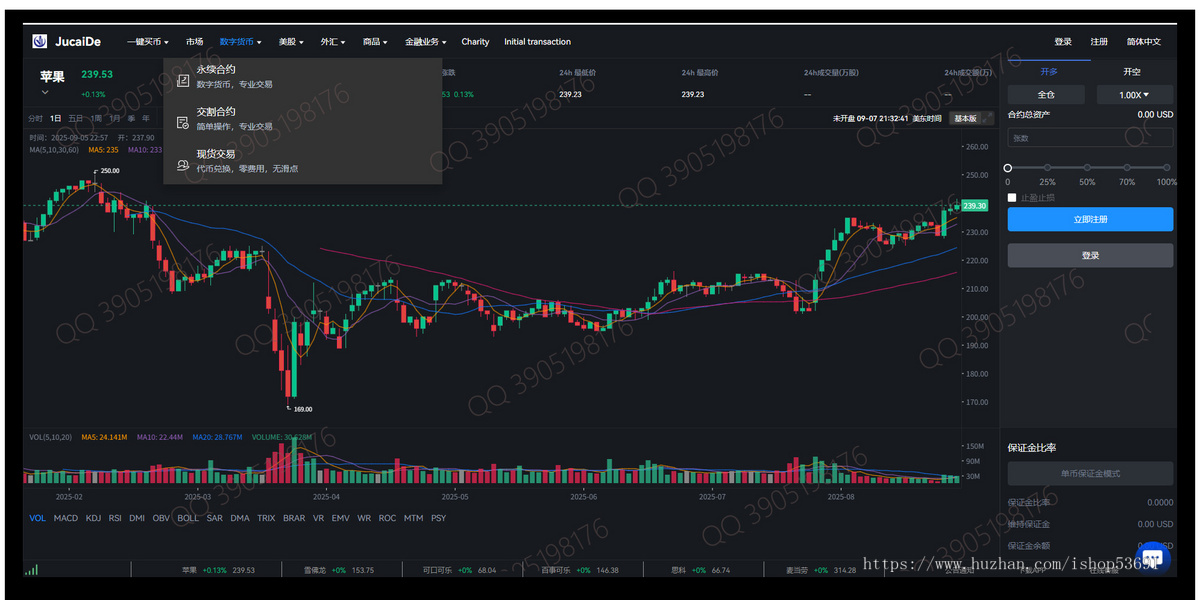Click the fullscreen expand chart icon
Viewport: 1200px width, 600px height.
[x=988, y=118]
